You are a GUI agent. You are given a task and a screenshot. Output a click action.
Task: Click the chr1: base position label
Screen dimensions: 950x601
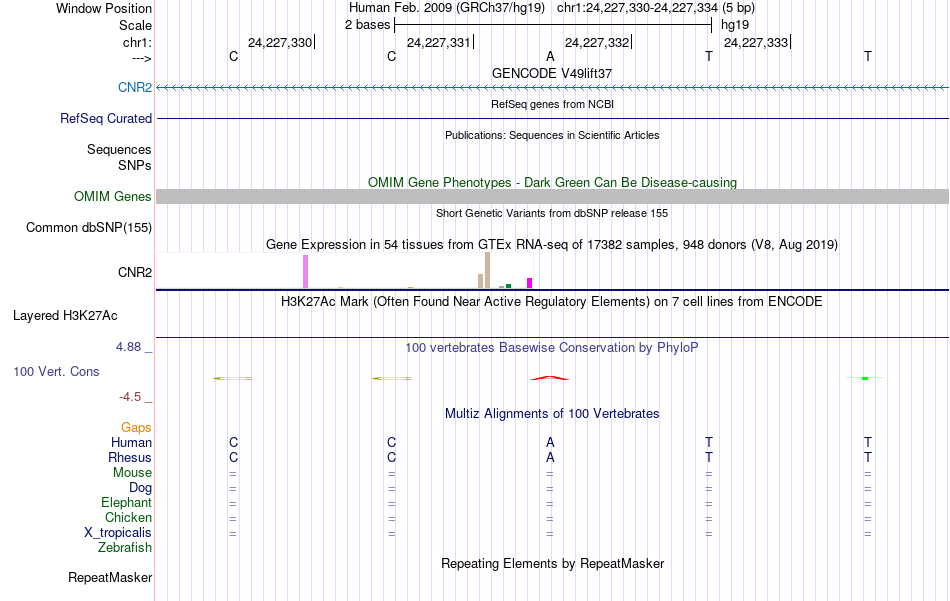click(x=137, y=42)
